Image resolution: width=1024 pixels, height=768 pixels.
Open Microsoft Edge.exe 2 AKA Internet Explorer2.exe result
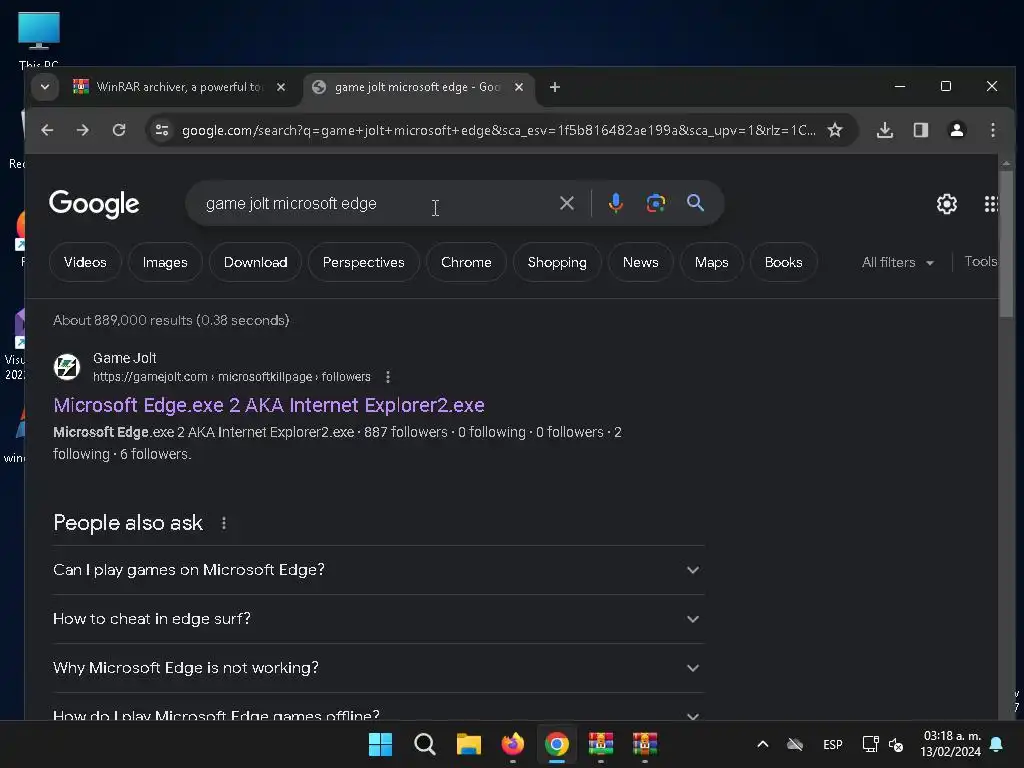pos(269,405)
